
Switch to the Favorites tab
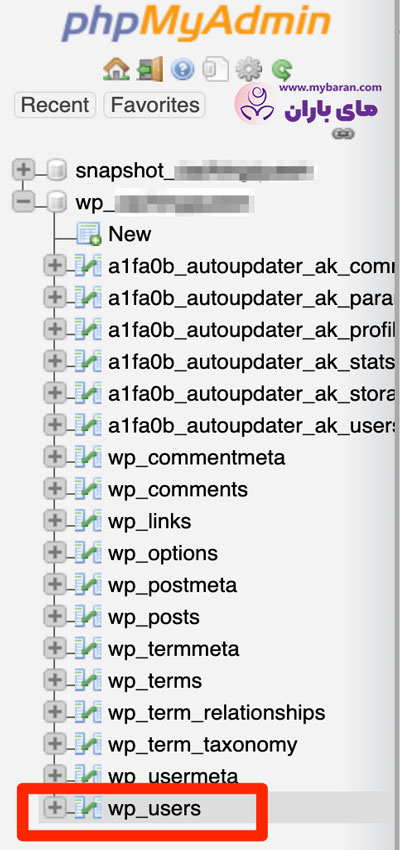click(x=155, y=105)
